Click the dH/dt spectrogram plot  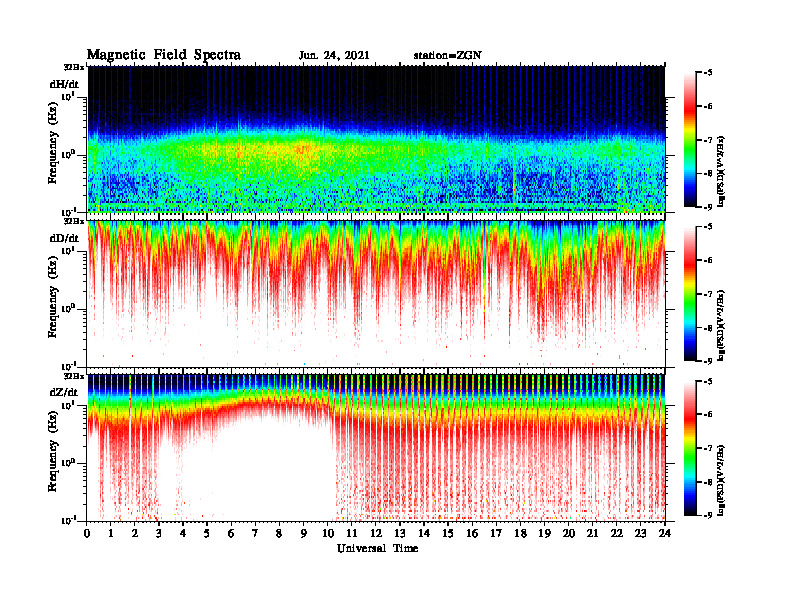point(376,139)
